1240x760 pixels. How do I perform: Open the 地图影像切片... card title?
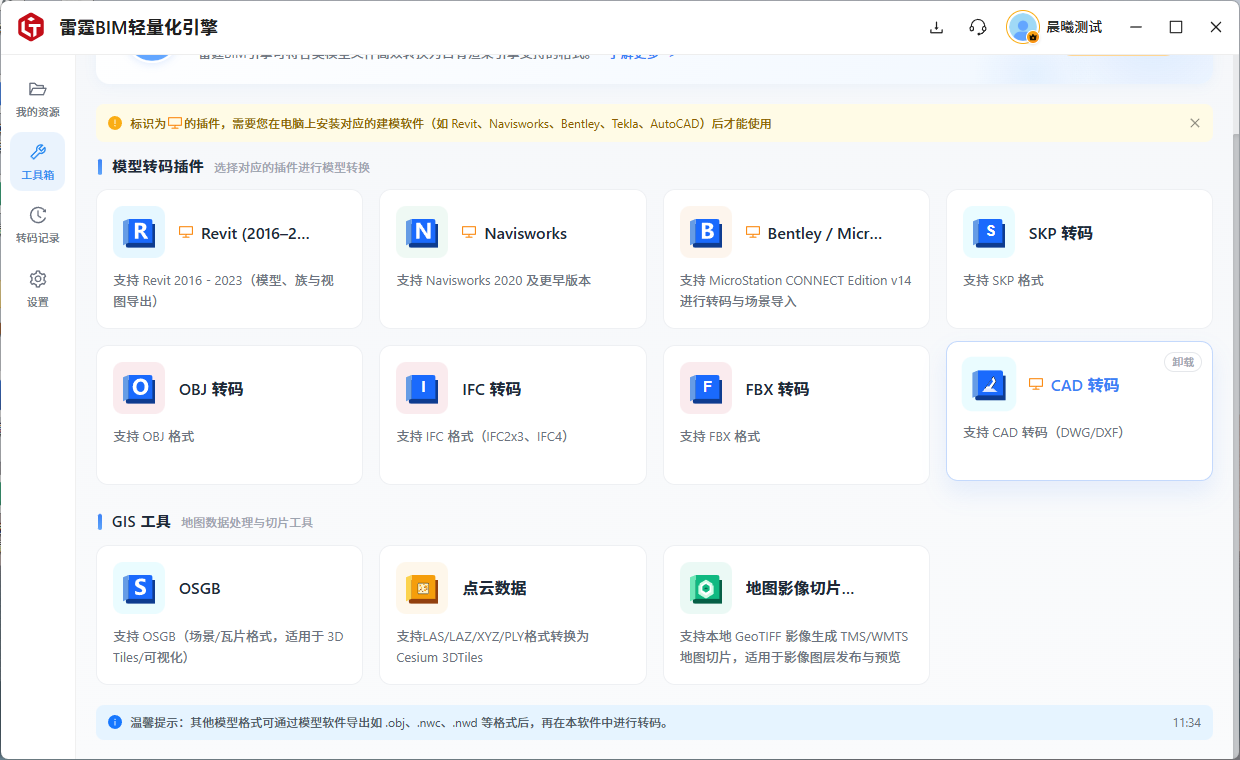tap(800, 588)
